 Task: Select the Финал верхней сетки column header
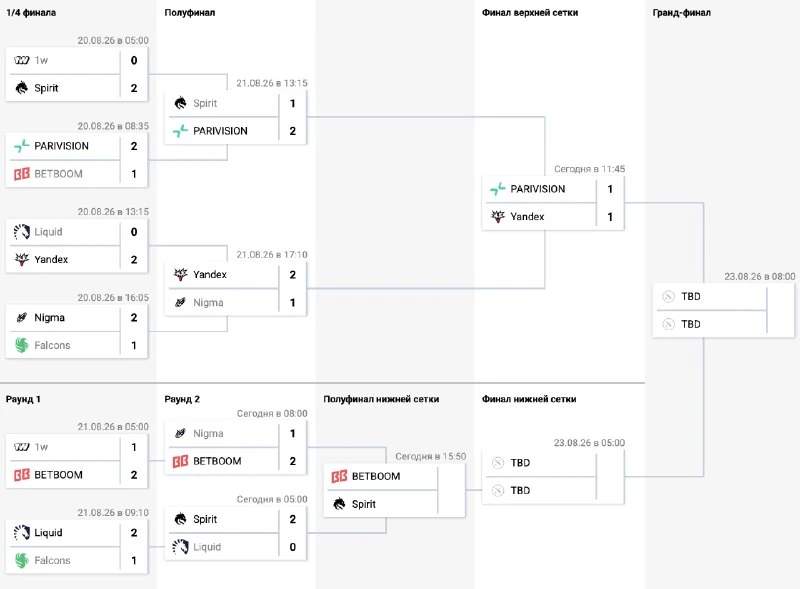(x=530, y=13)
